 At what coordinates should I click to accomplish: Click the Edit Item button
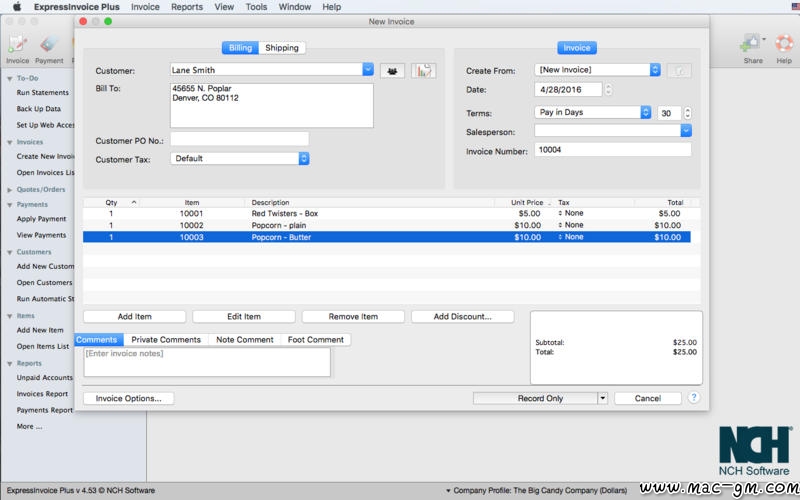pos(244,316)
